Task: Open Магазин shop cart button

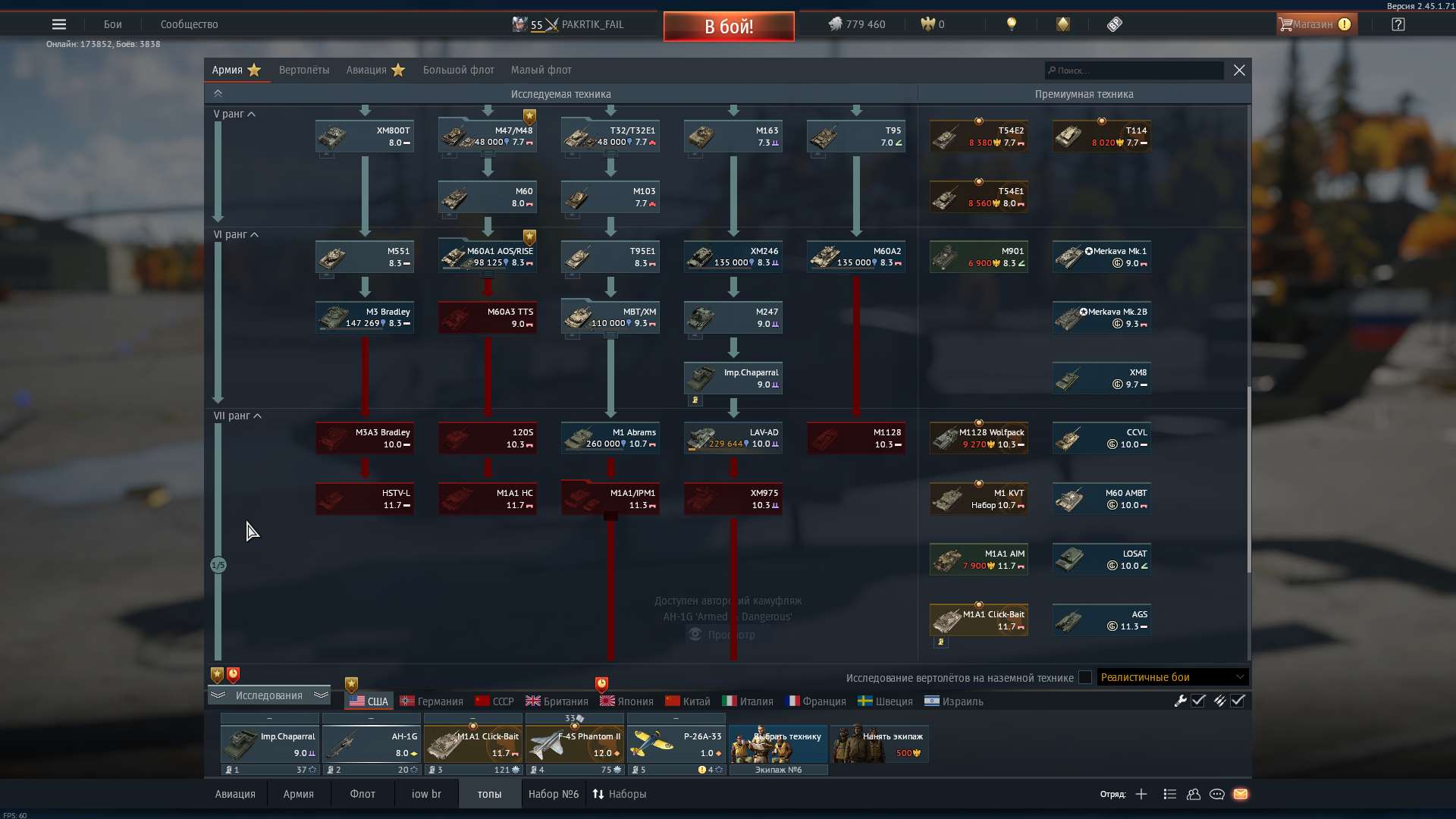Action: click(x=1316, y=24)
